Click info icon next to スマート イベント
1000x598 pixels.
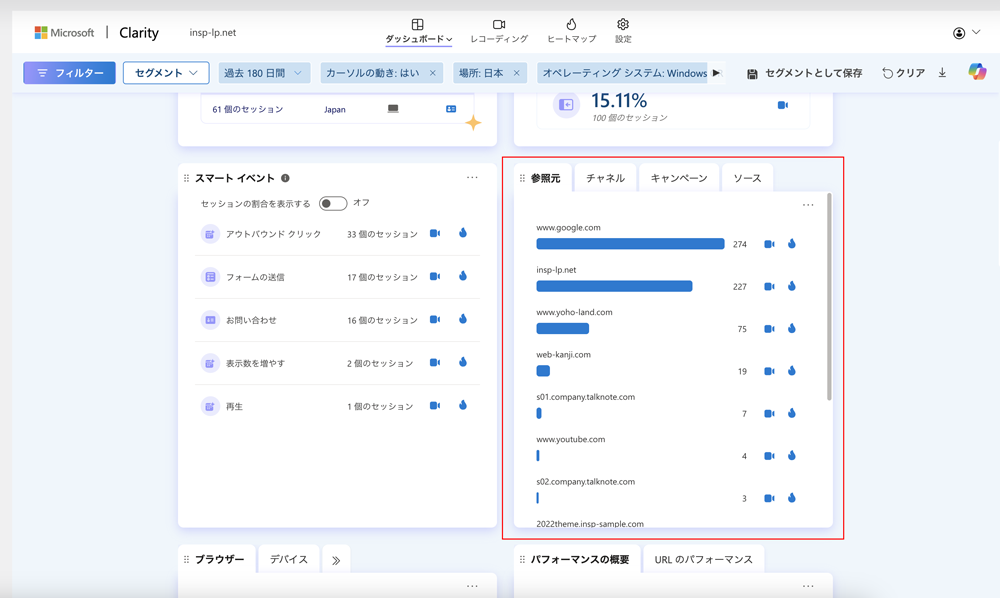285,178
